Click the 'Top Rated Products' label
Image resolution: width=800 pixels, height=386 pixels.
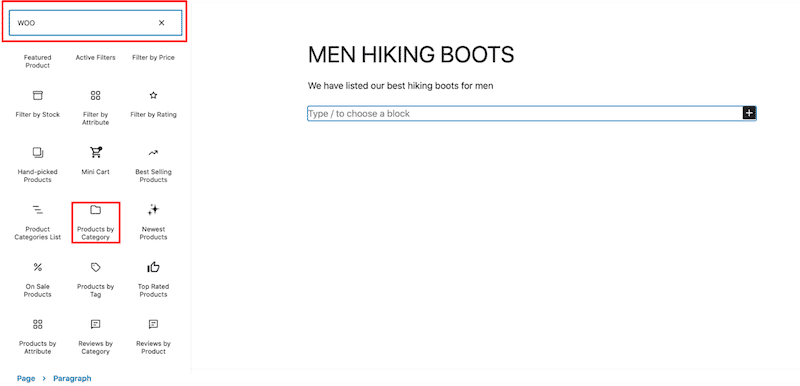pos(153,291)
